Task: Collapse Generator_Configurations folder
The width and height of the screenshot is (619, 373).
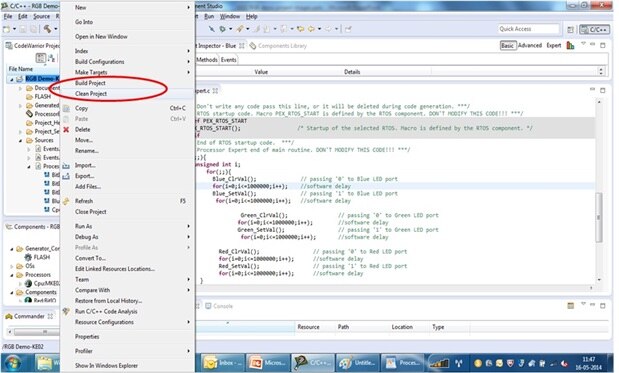Action: [12, 249]
